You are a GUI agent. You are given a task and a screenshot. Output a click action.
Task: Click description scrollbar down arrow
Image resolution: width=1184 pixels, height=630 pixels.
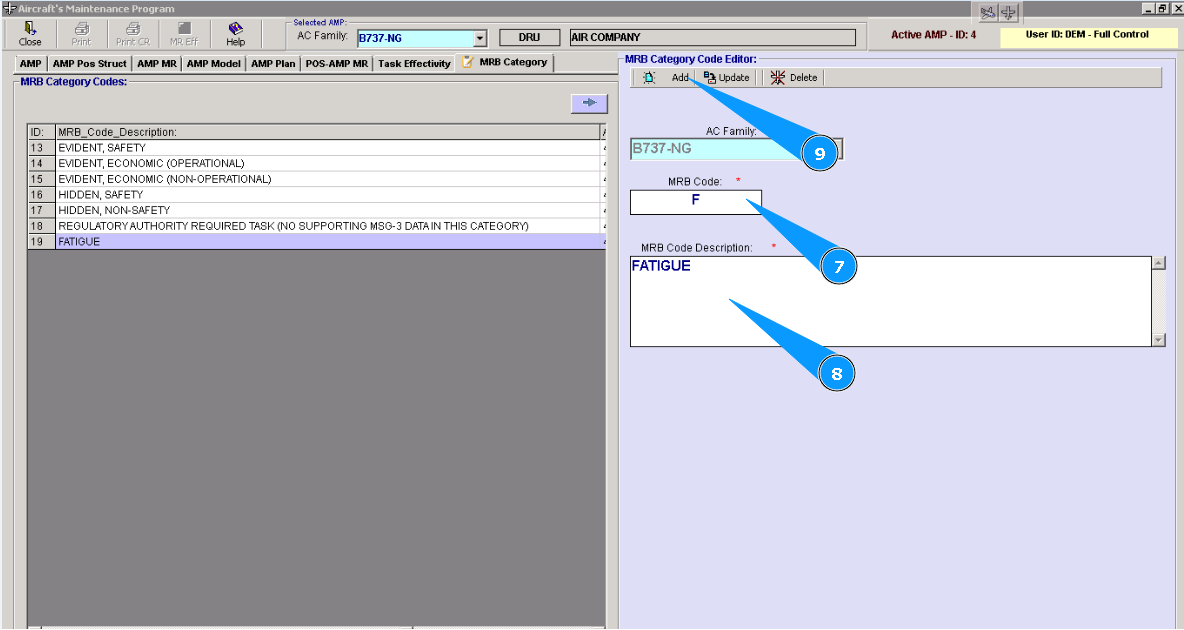coord(1159,340)
